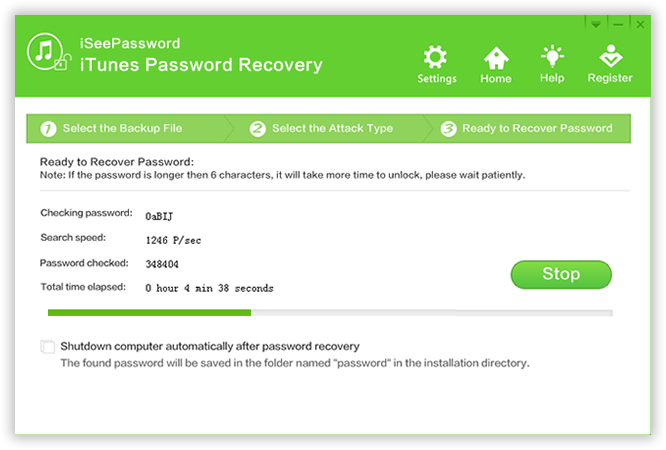Click the step 3 number badge
Viewport: 666px width, 450px height.
coord(448,129)
